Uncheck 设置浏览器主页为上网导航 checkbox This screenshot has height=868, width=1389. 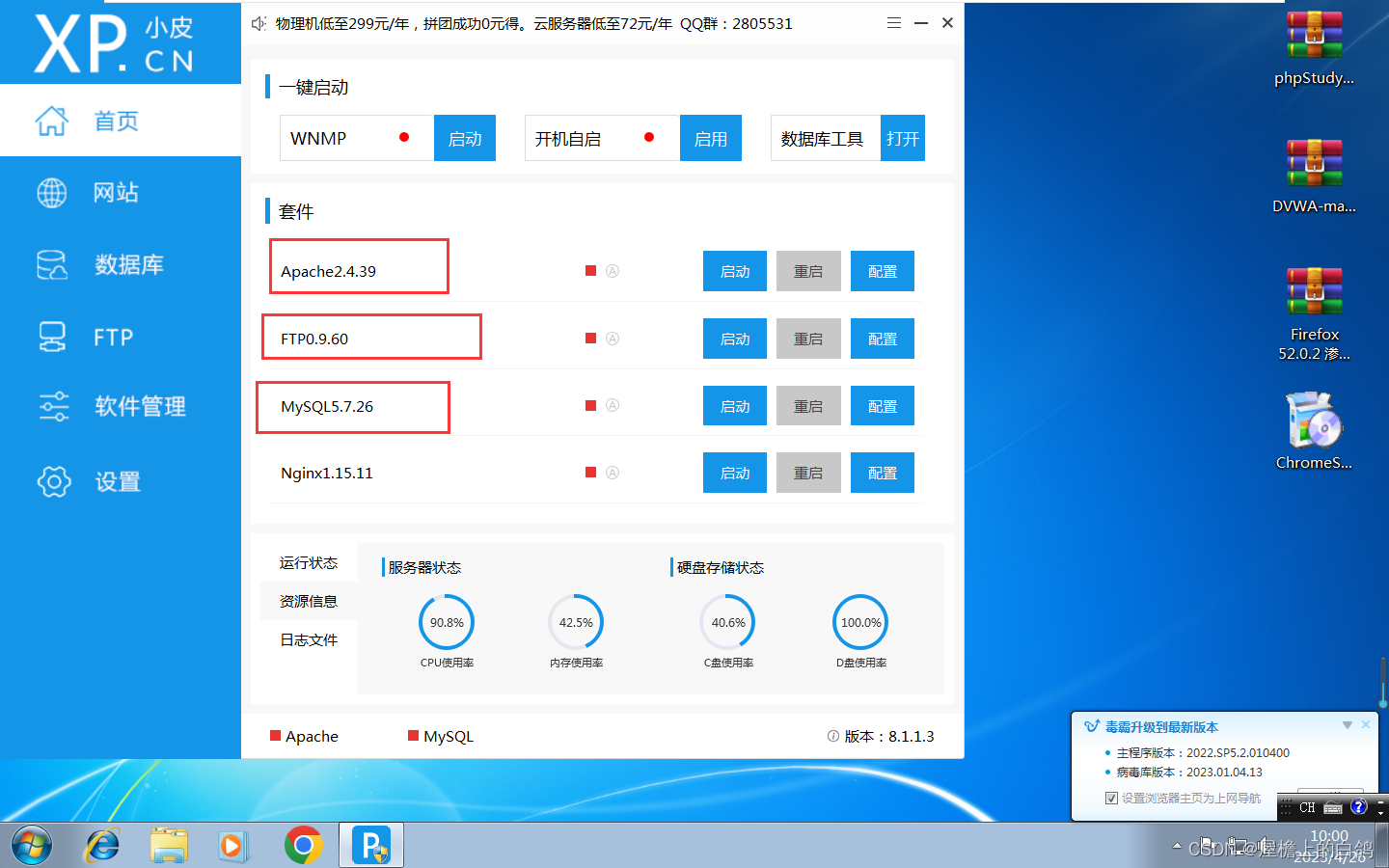pyautogui.click(x=1111, y=798)
